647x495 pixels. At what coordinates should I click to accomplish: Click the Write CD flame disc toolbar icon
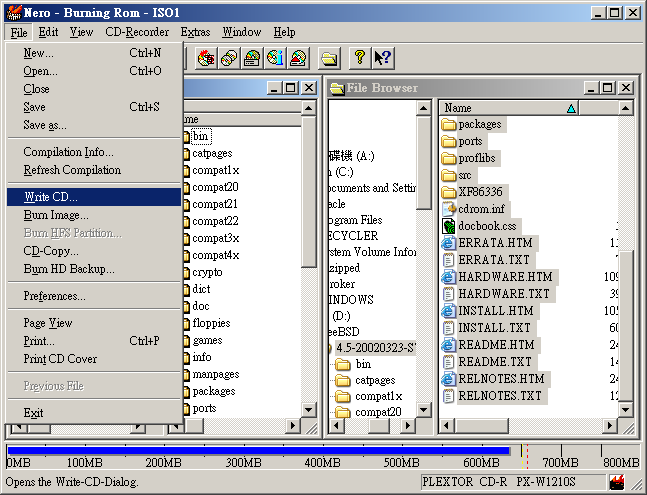(x=206, y=58)
